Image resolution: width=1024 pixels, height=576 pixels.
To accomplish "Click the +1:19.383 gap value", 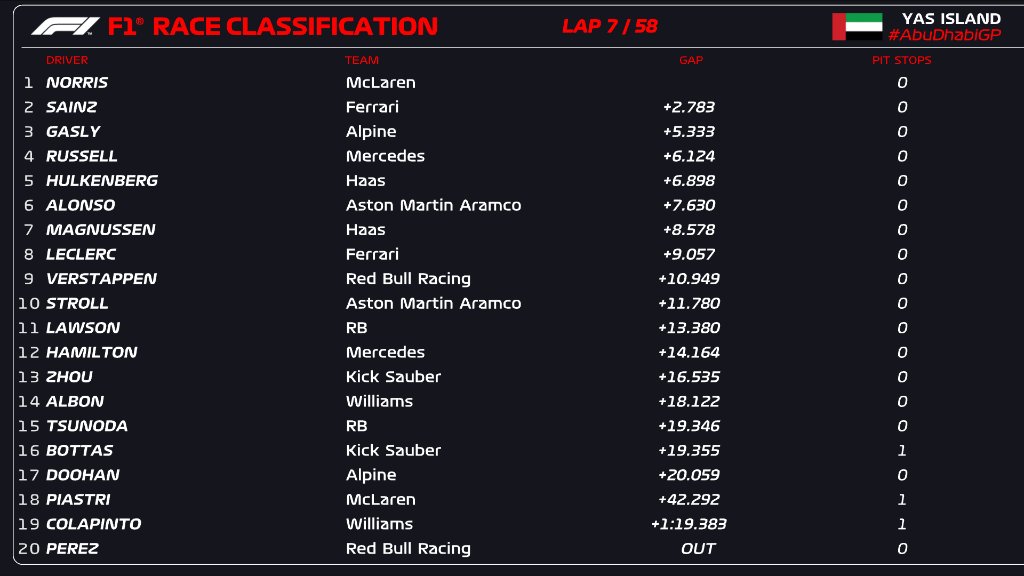I will click(x=688, y=524).
